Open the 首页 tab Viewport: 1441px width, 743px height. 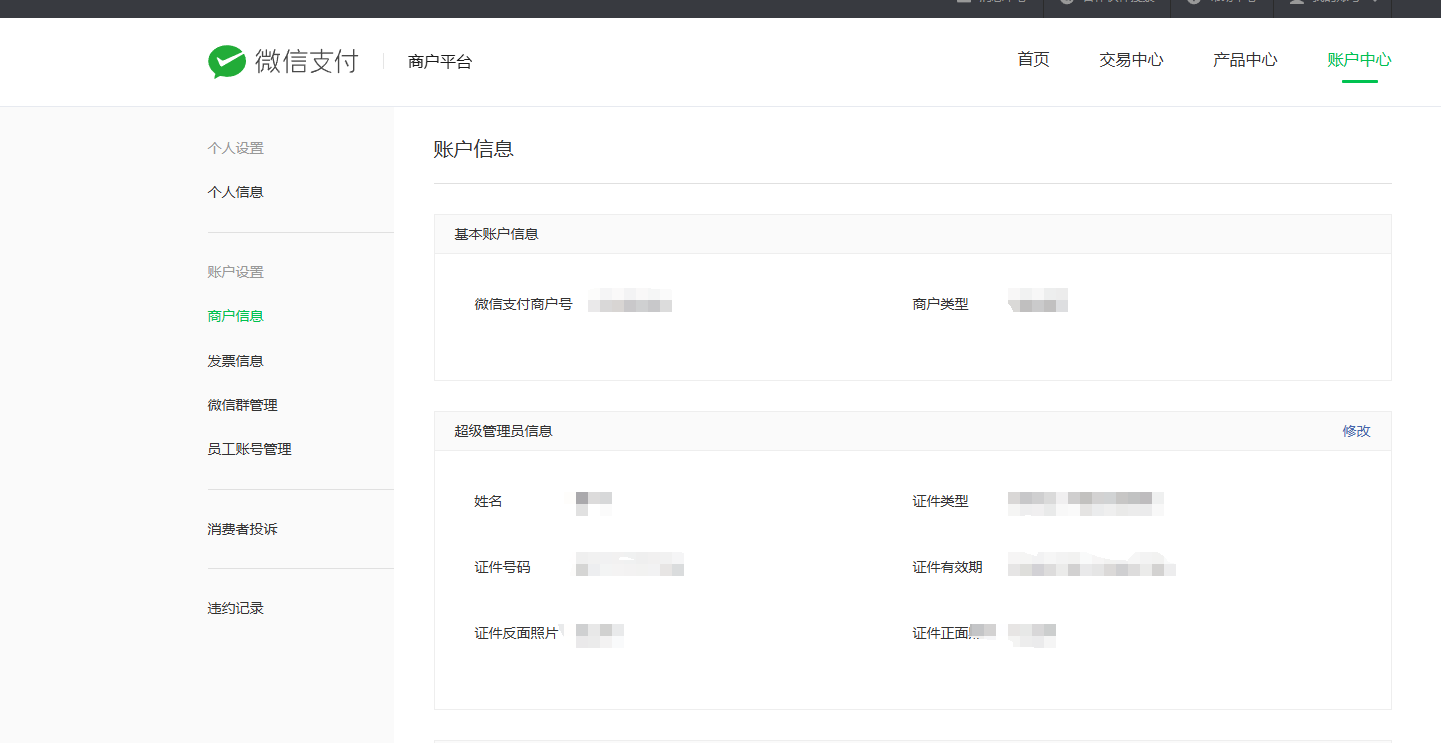(x=1033, y=60)
